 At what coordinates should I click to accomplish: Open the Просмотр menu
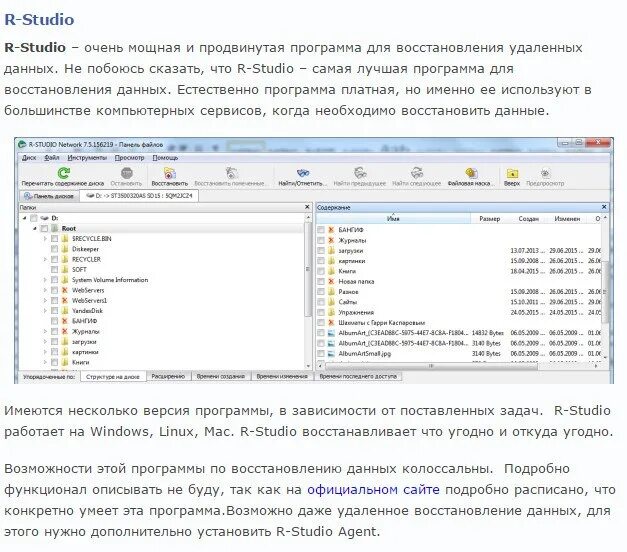130,158
